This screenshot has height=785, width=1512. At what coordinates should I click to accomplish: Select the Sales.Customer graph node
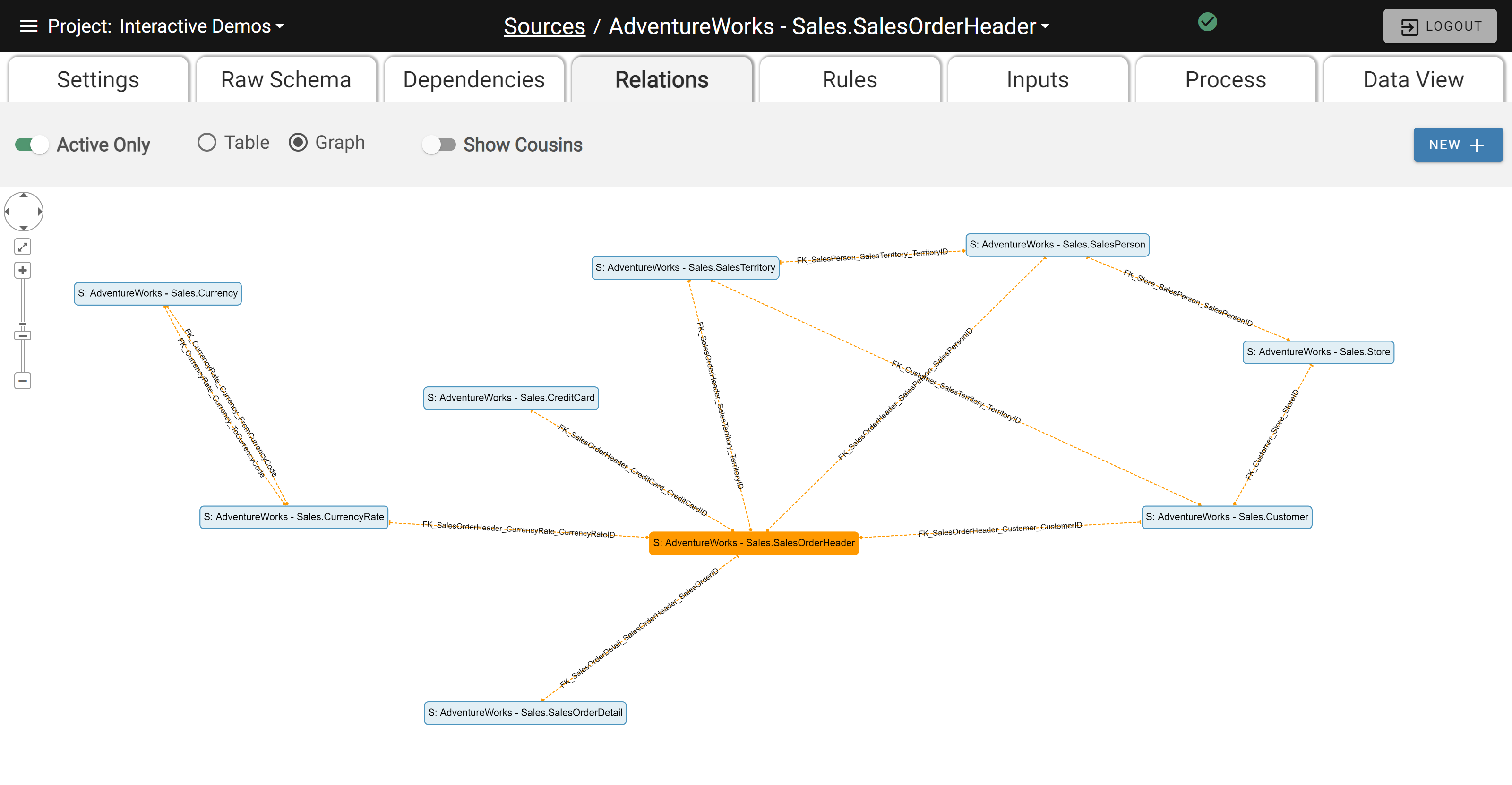pyautogui.click(x=1227, y=517)
